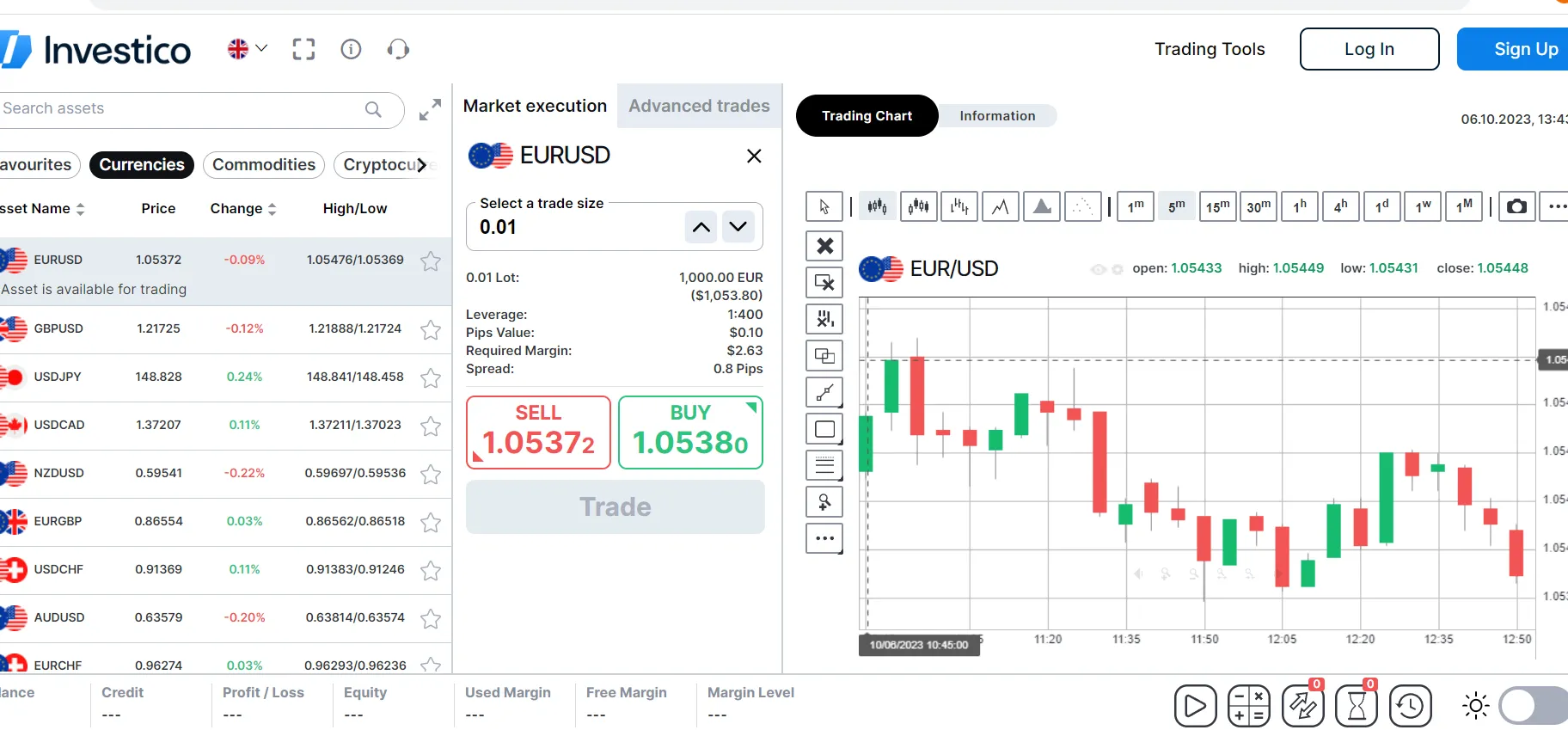Open more drawing tools in side toolbar
The image size is (1568, 730).
[x=824, y=538]
